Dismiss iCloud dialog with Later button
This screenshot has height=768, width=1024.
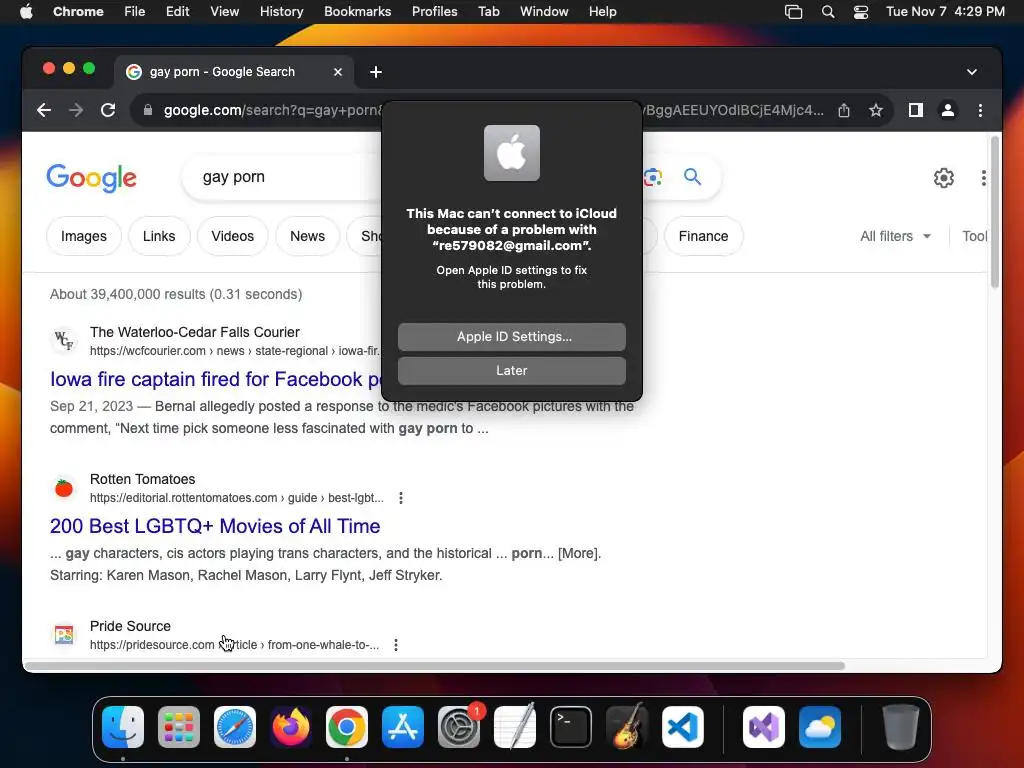pos(511,370)
